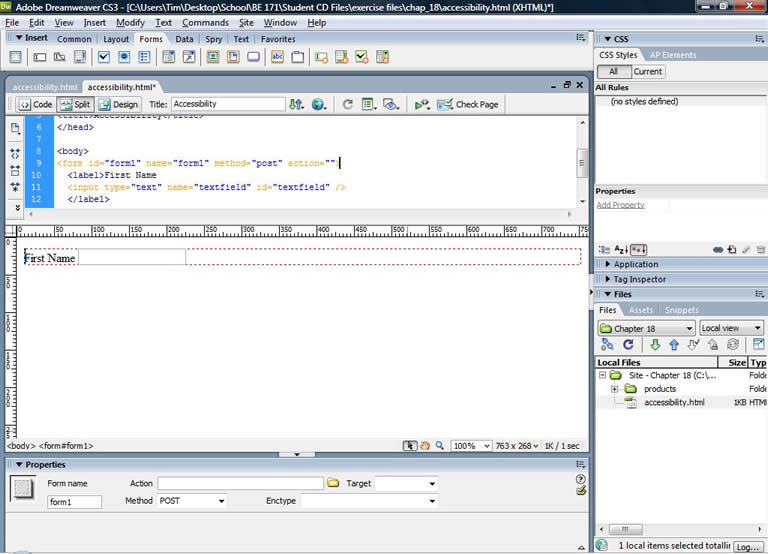
Task: Insert a Radio Group form element
Action: (144, 57)
